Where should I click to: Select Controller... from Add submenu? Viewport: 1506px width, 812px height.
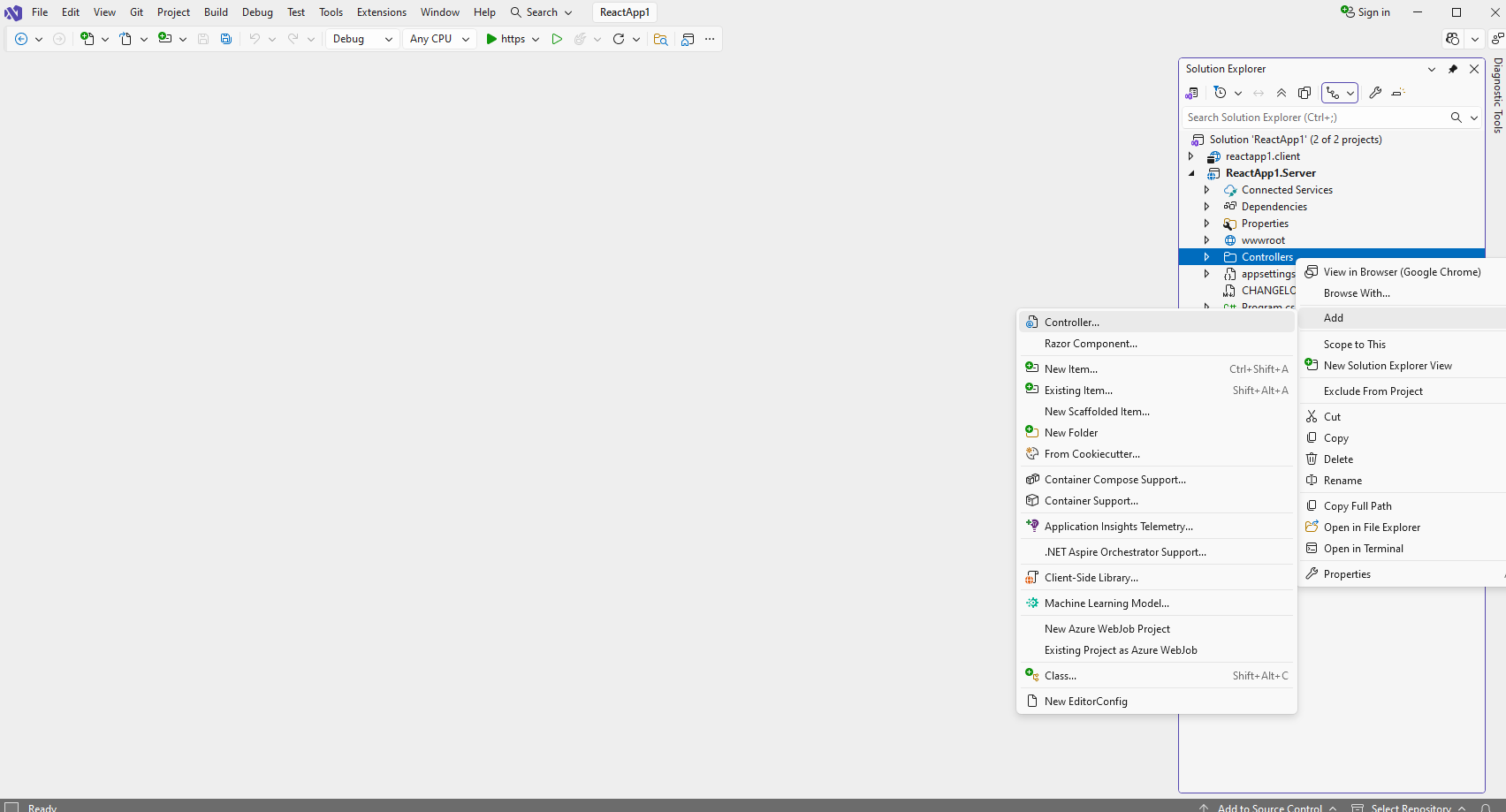point(1071,323)
